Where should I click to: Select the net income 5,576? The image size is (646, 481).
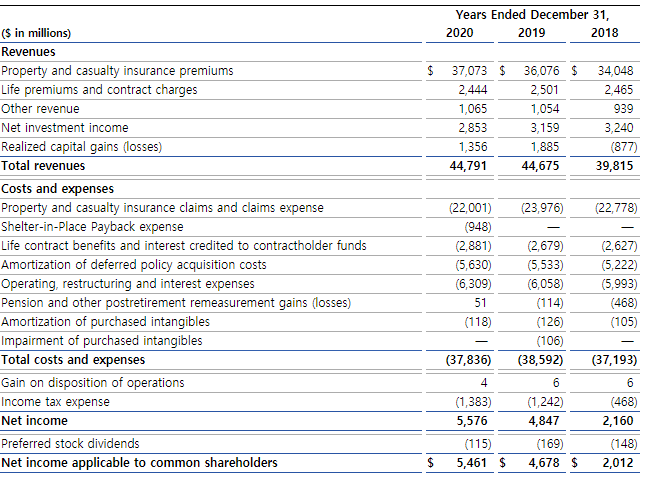click(472, 420)
